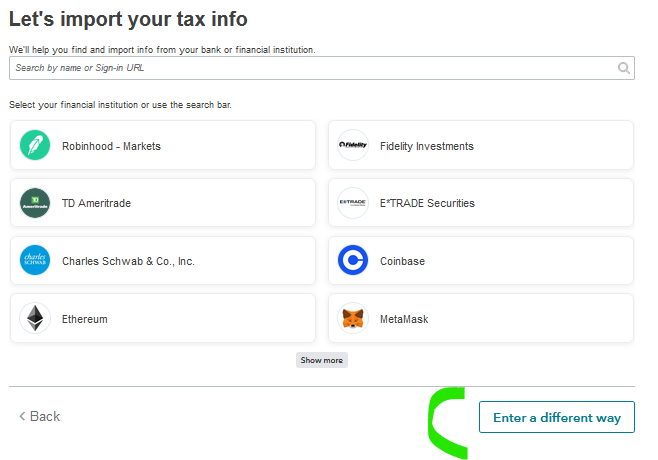The height and width of the screenshot is (460, 658).
Task: Choose the MetaMask label
Action: pos(404,319)
